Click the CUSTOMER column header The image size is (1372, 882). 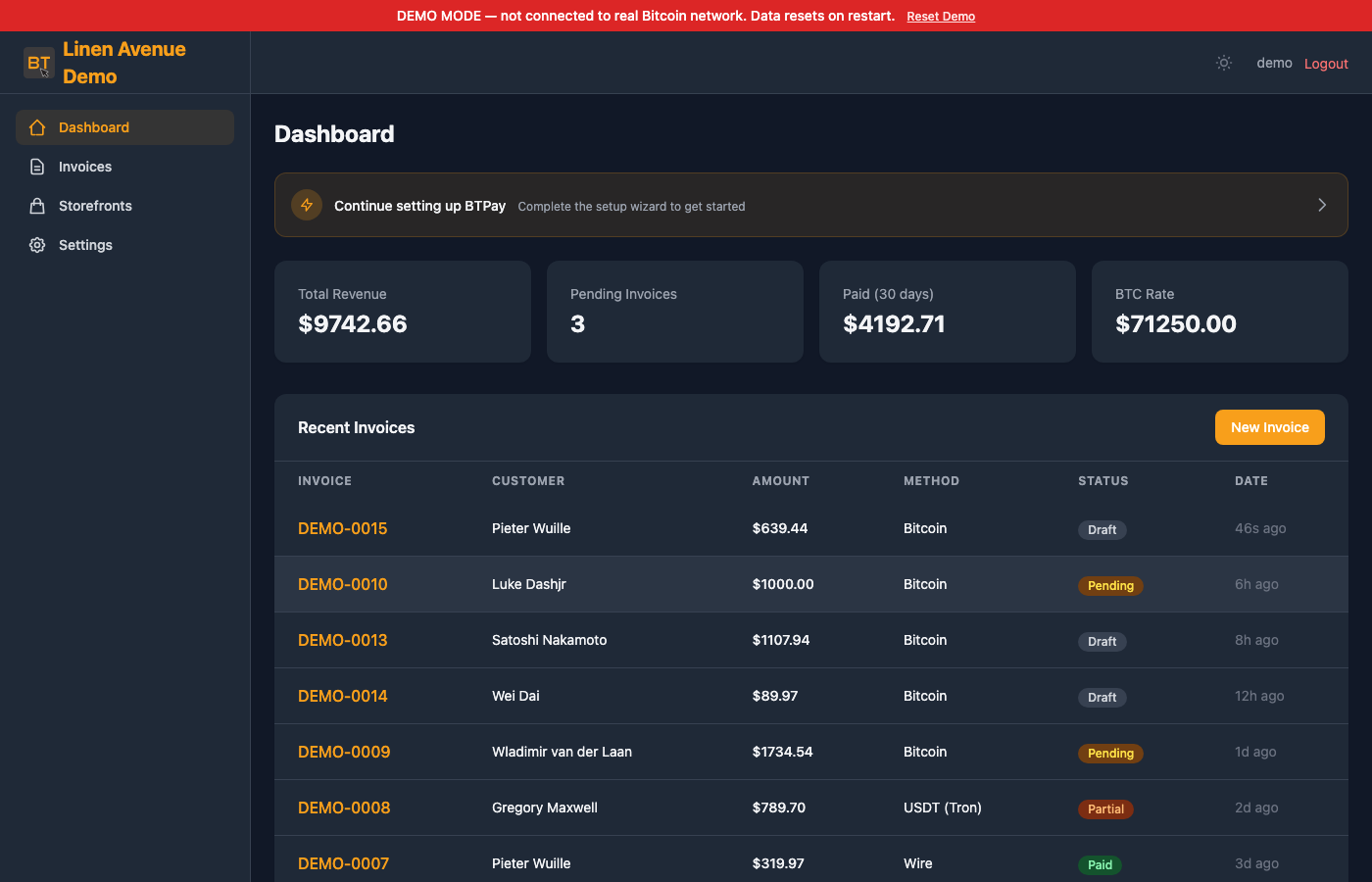528,481
